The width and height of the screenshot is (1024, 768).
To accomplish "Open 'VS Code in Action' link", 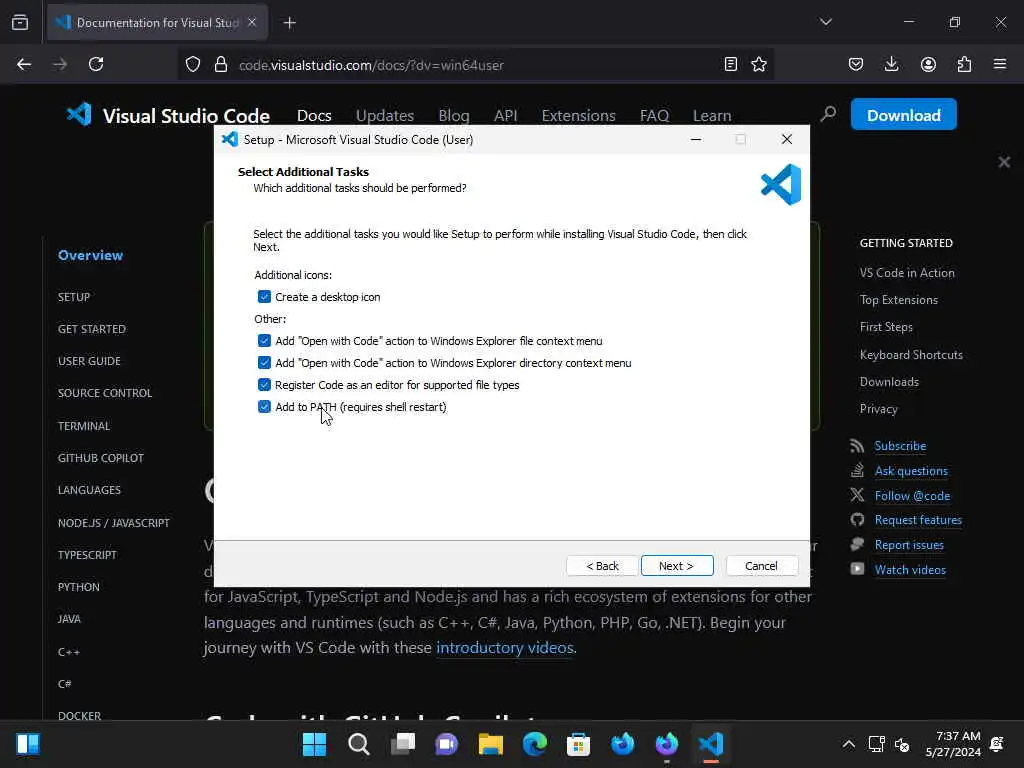I will coord(907,273).
